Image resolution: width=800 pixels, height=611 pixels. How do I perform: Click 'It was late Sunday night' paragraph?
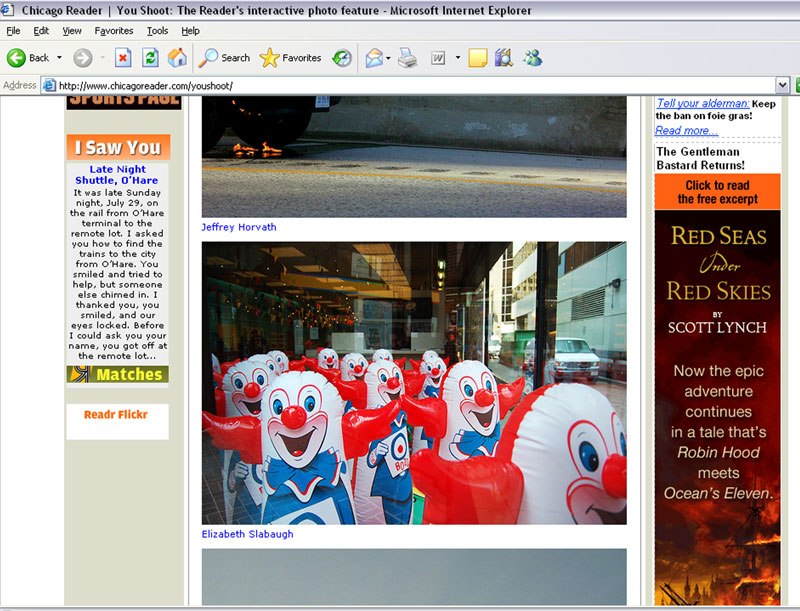coord(117,274)
